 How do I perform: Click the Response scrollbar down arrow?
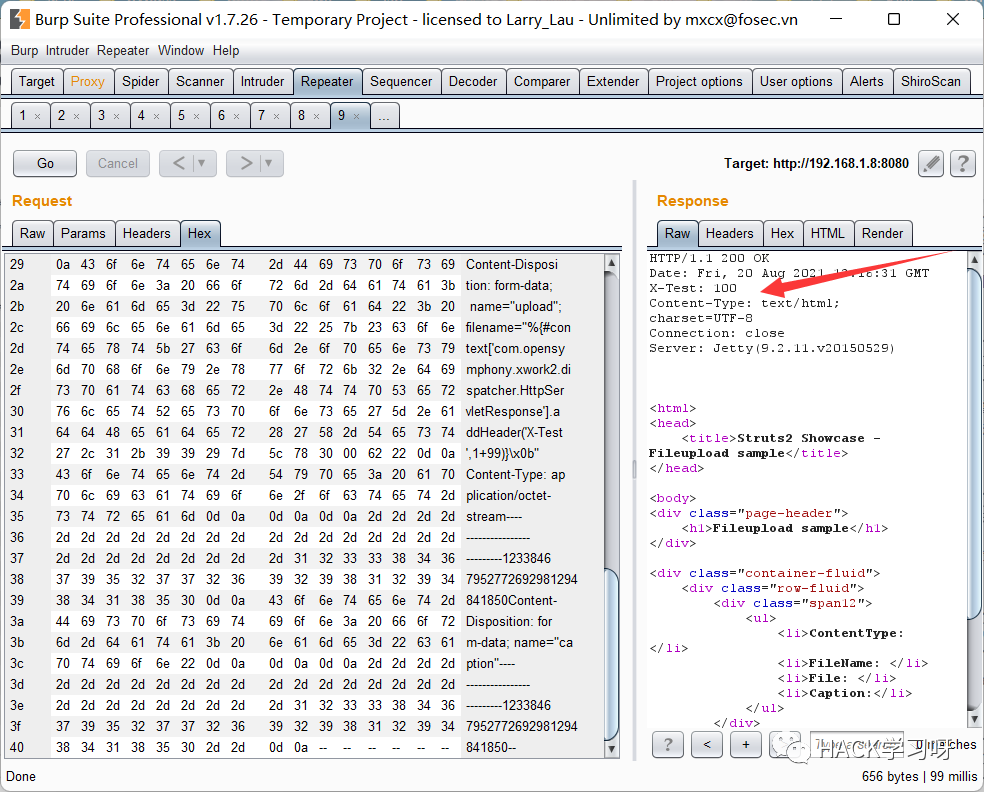pyautogui.click(x=975, y=719)
